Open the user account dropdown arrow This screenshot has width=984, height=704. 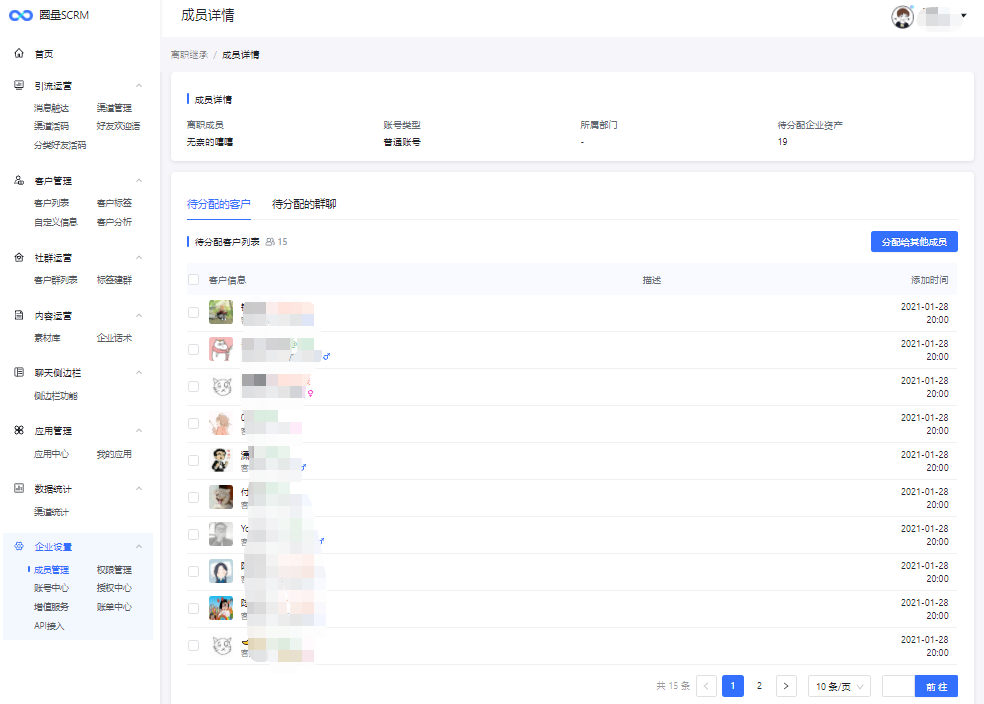point(963,16)
